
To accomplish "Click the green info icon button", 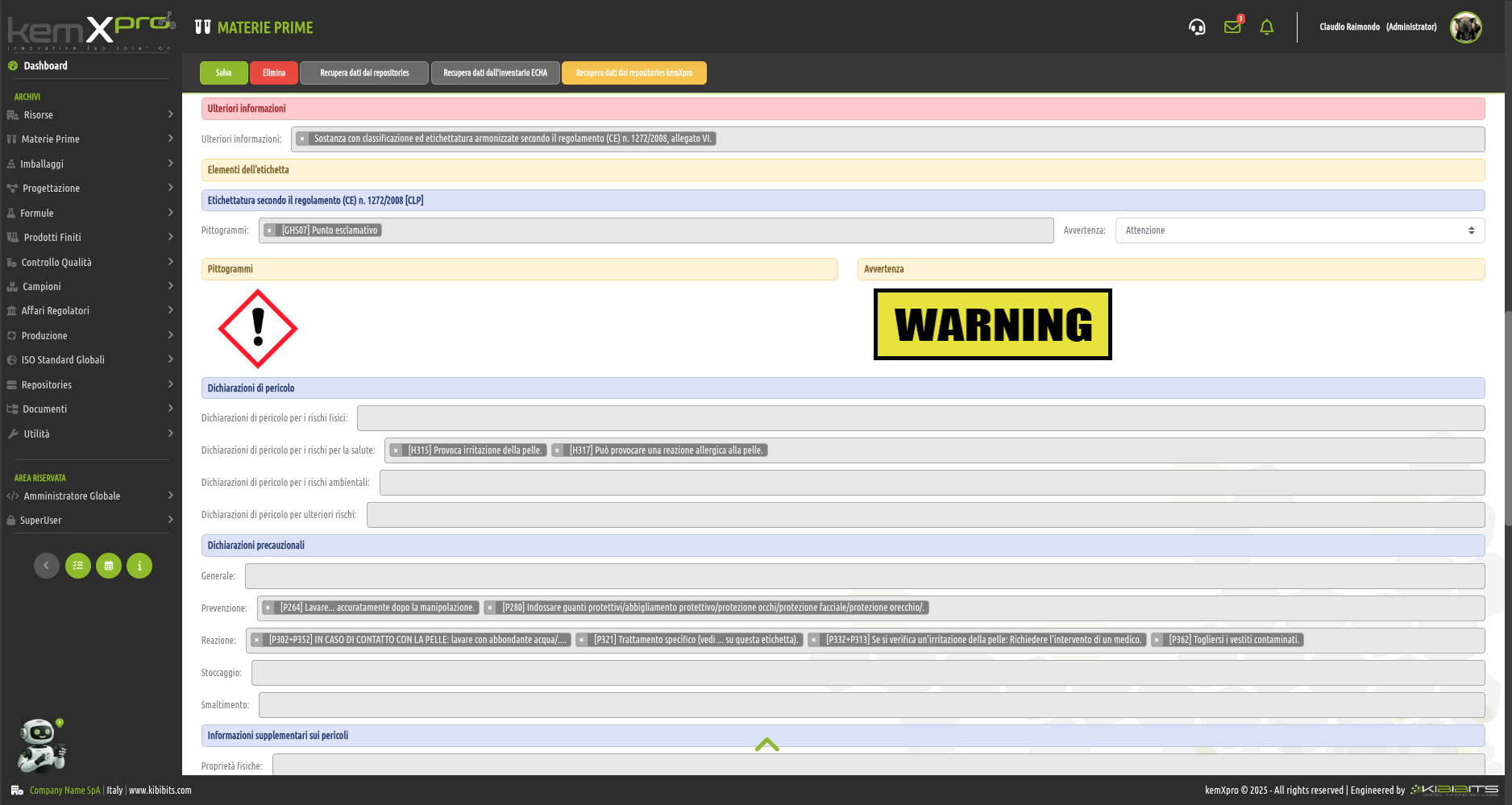I will point(139,566).
